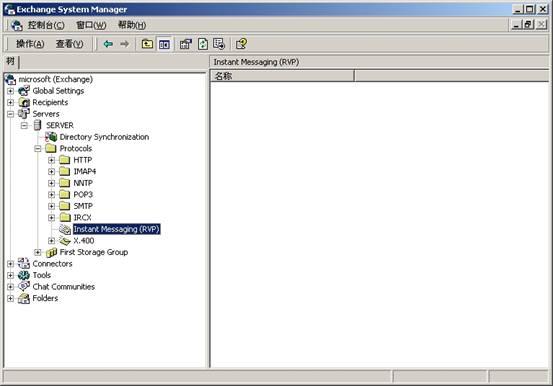The image size is (553, 386).
Task: Expand the POP3 folder
Action: (x=51, y=195)
